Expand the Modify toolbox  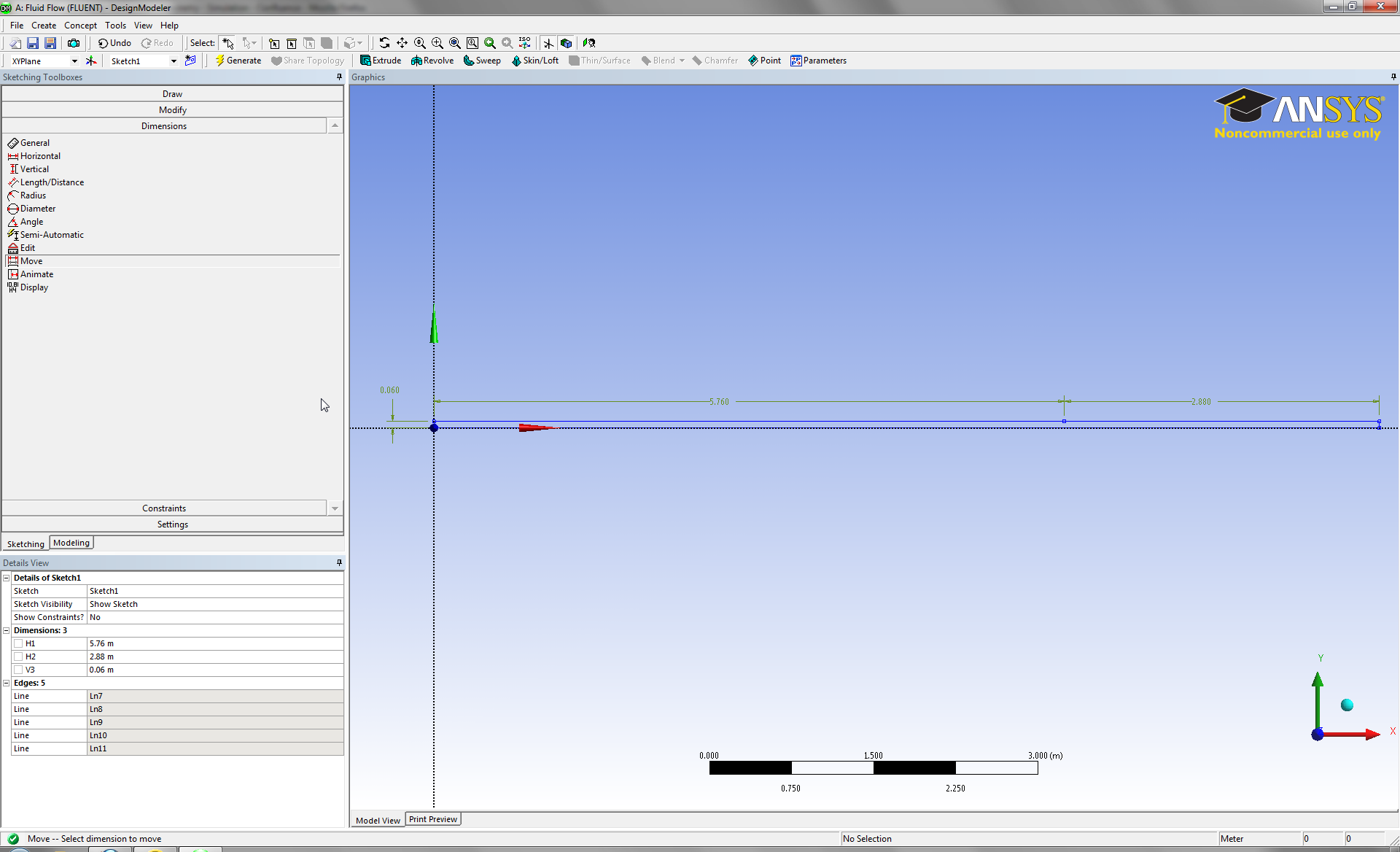[x=173, y=110]
